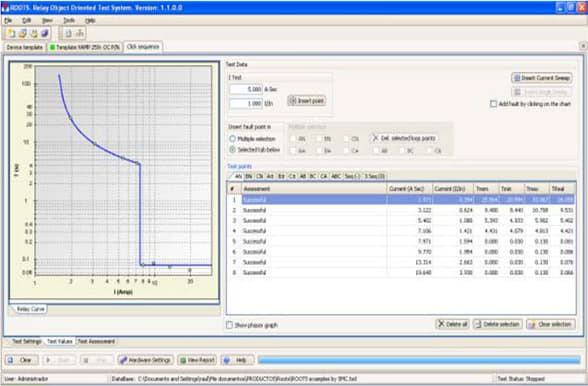Open the Help menu
The image size is (588, 386).
click(x=90, y=20)
